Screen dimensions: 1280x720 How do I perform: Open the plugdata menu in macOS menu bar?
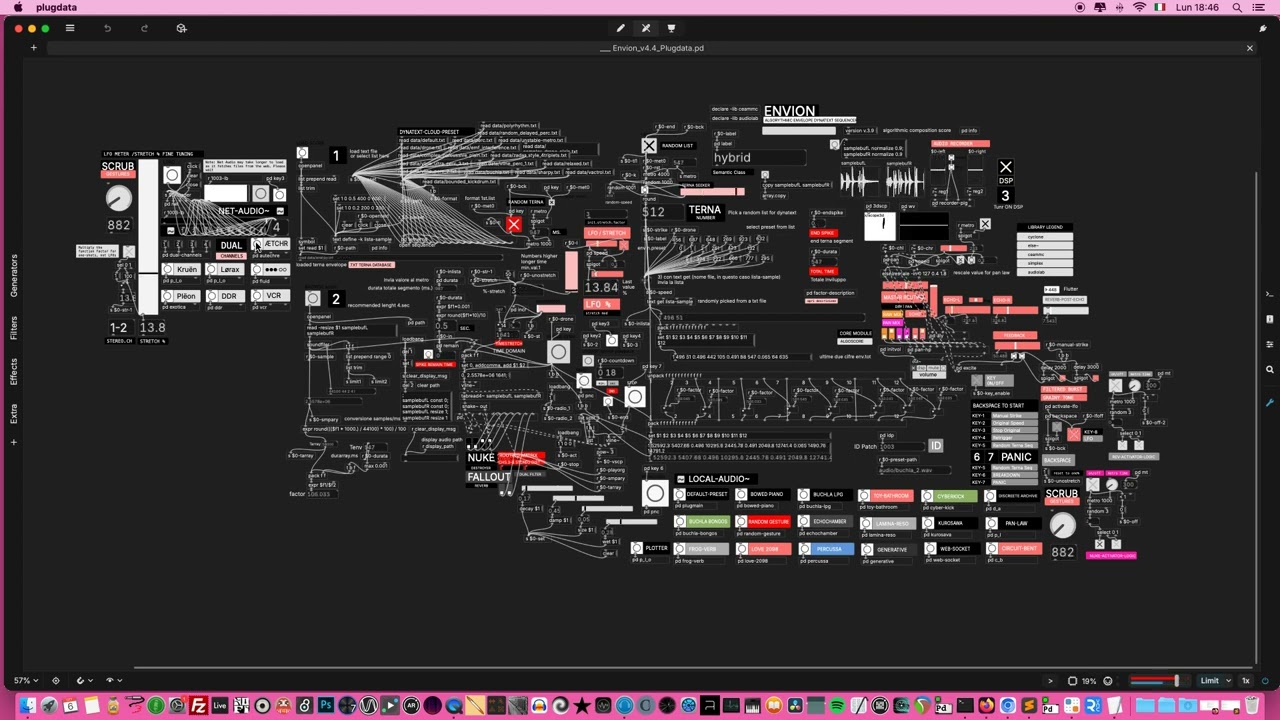(56, 7)
